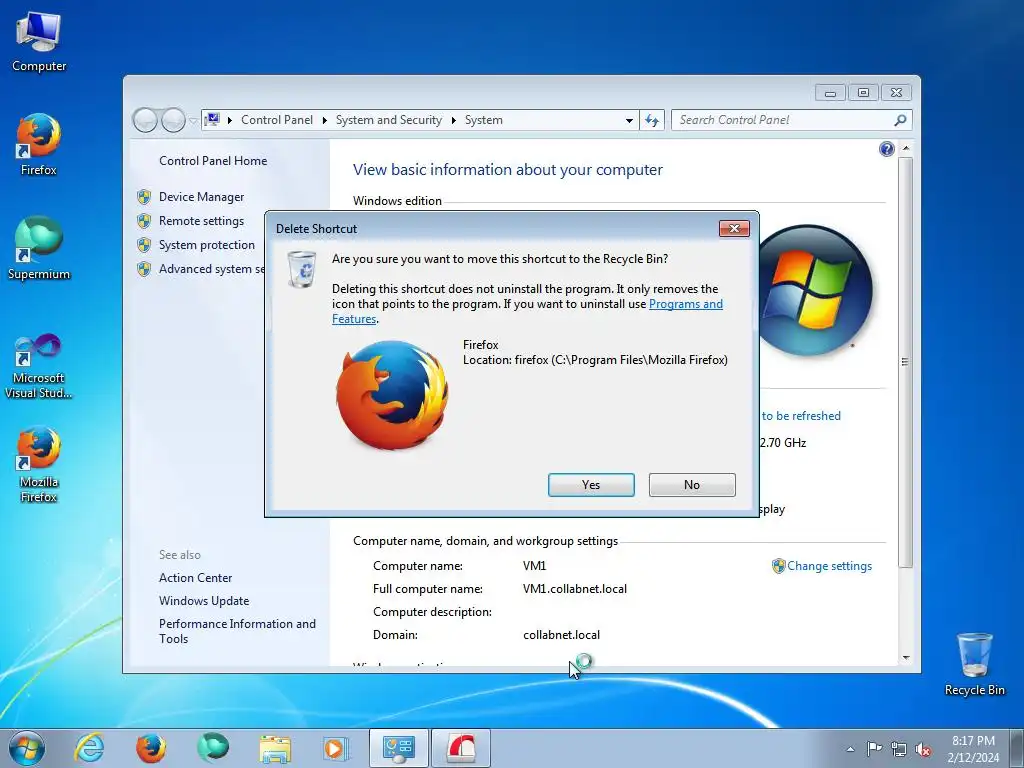
Task: Click the Back navigation button
Action: pos(145,120)
